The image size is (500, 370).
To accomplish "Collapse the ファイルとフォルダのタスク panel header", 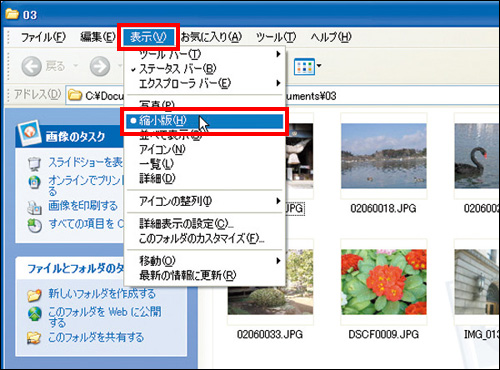I will click(70, 268).
